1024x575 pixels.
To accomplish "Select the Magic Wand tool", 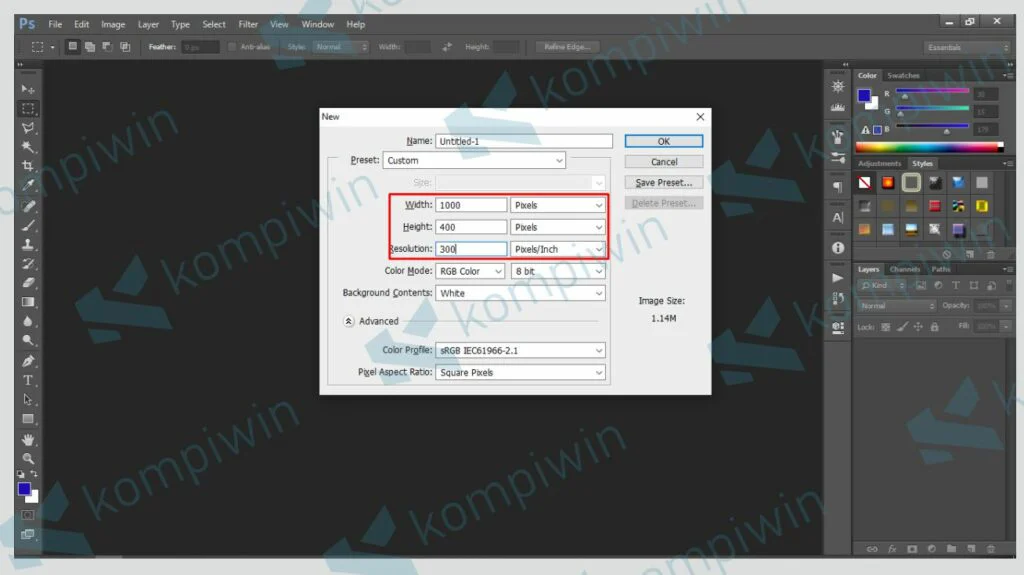I will point(28,147).
